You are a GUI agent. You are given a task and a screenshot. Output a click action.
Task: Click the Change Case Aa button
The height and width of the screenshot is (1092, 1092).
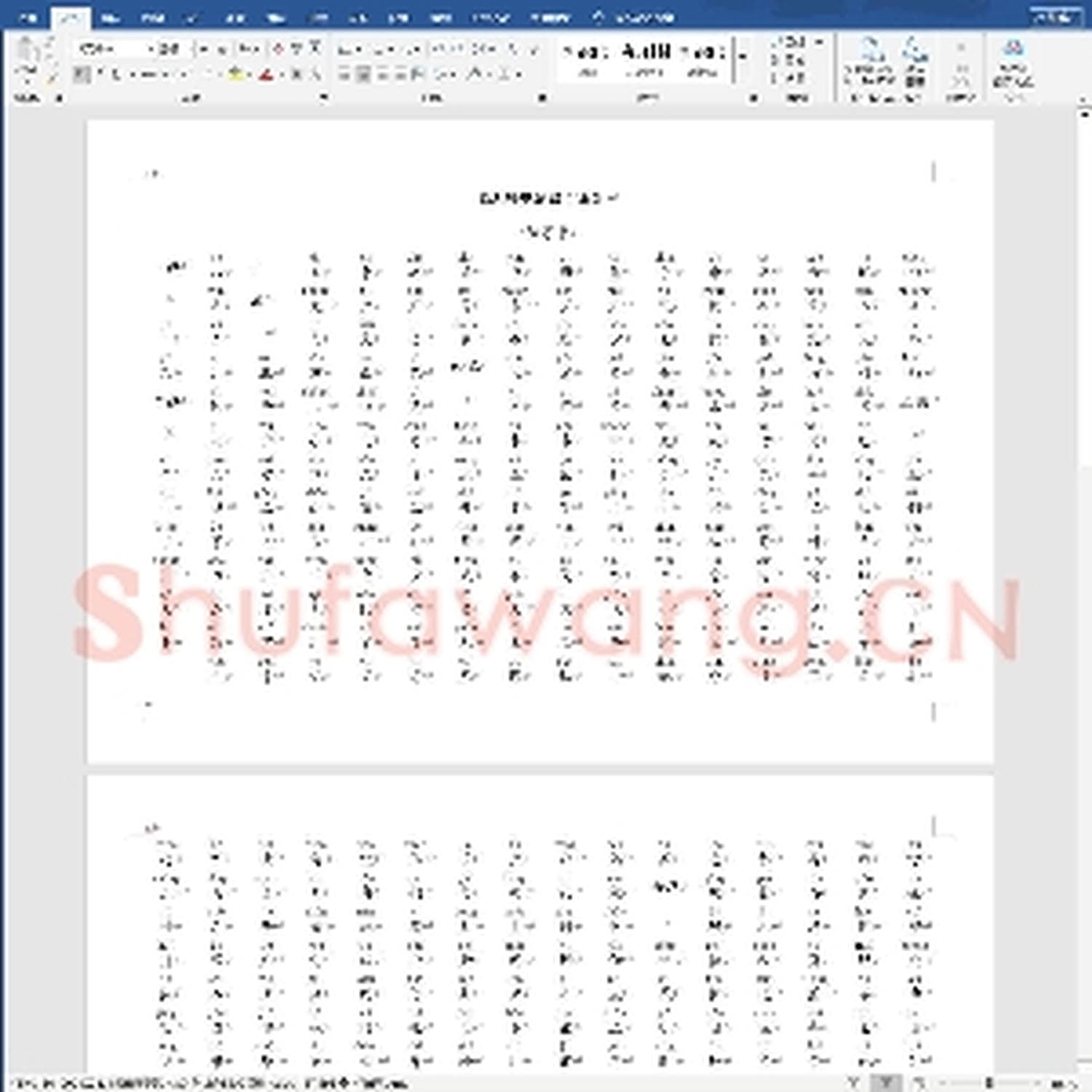coord(249,50)
